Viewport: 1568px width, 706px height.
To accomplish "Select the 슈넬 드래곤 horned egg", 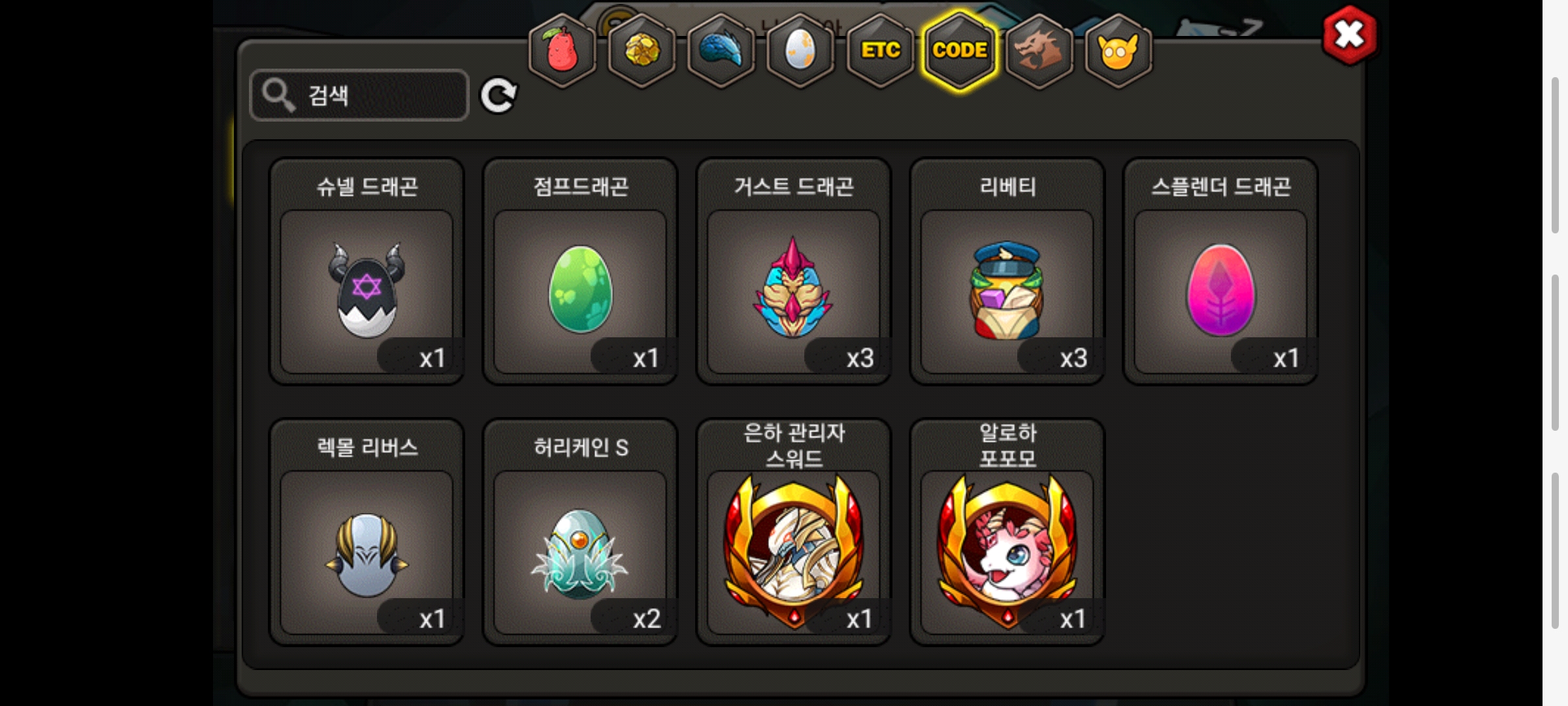I will [367, 271].
